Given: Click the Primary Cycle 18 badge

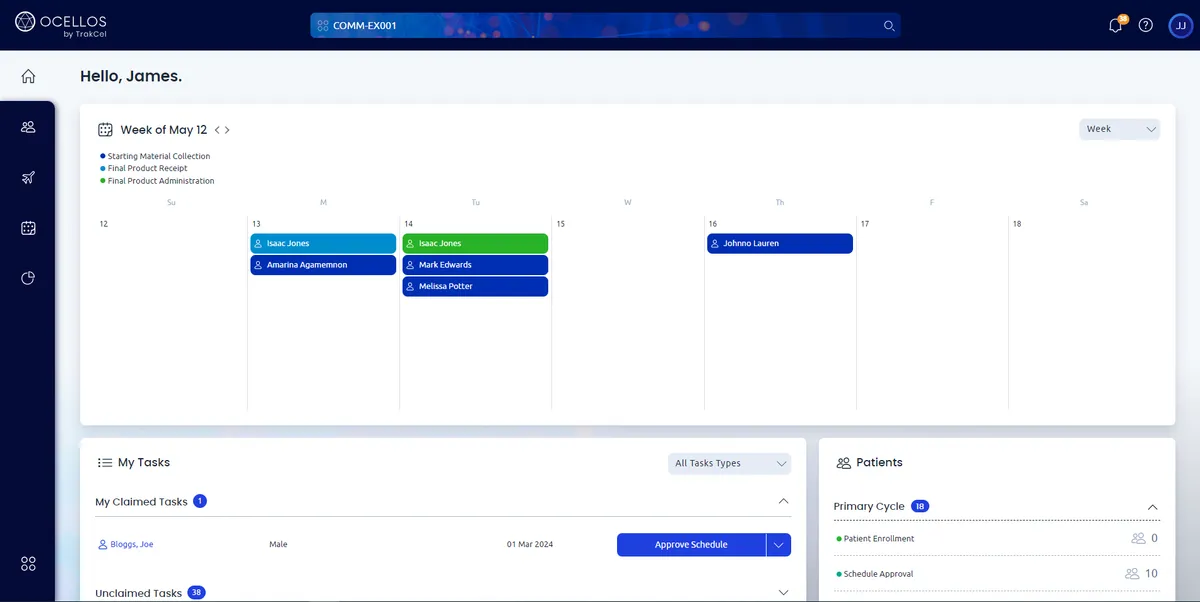Looking at the screenshot, I should (x=920, y=507).
